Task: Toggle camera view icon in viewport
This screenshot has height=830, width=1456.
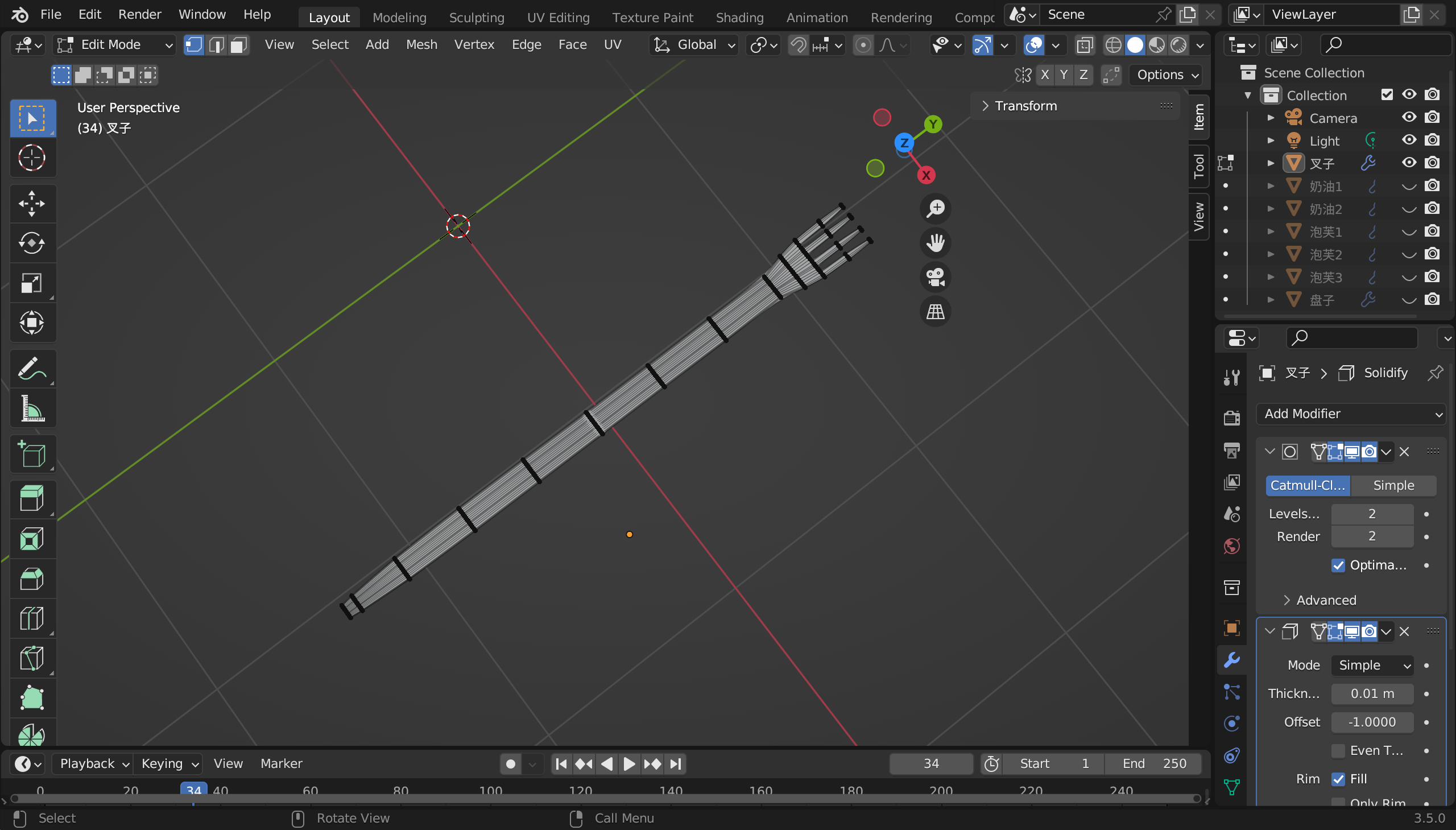Action: tap(935, 278)
